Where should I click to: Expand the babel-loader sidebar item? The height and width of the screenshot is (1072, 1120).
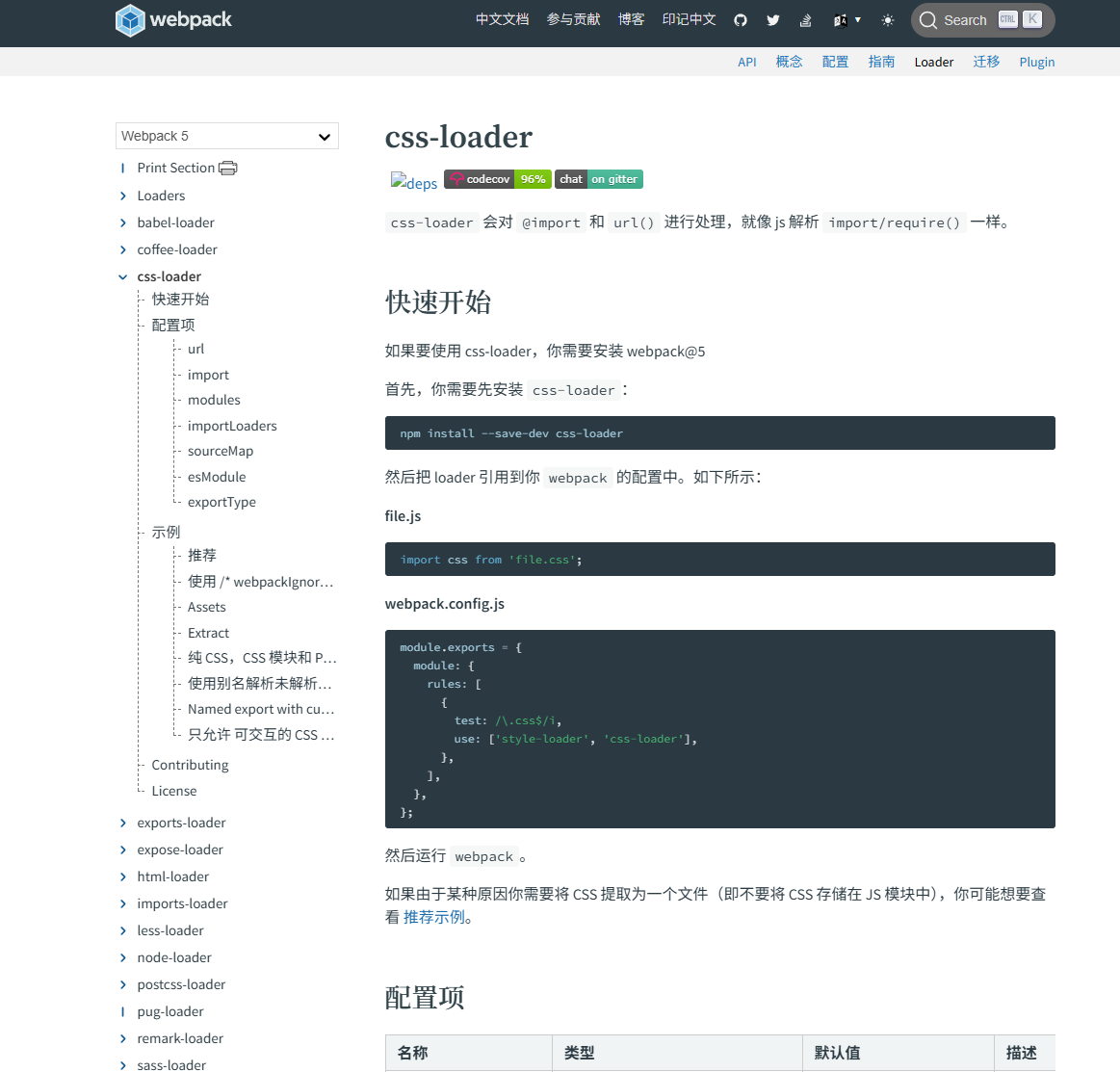(123, 222)
